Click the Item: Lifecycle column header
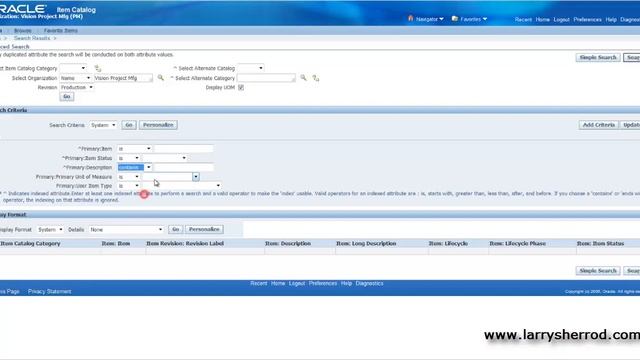This screenshot has height=360, width=640. click(x=448, y=243)
